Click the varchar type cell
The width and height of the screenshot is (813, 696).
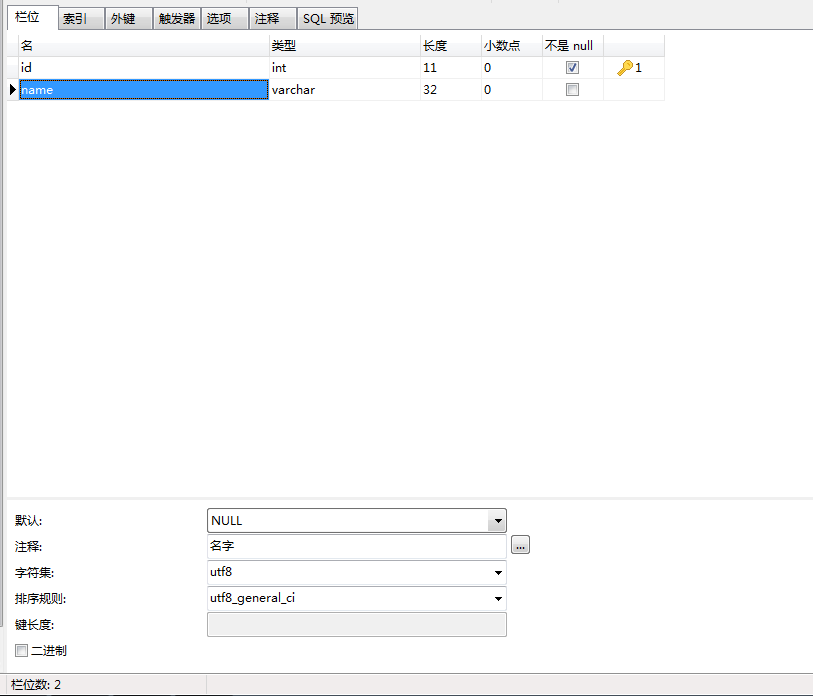(x=344, y=90)
